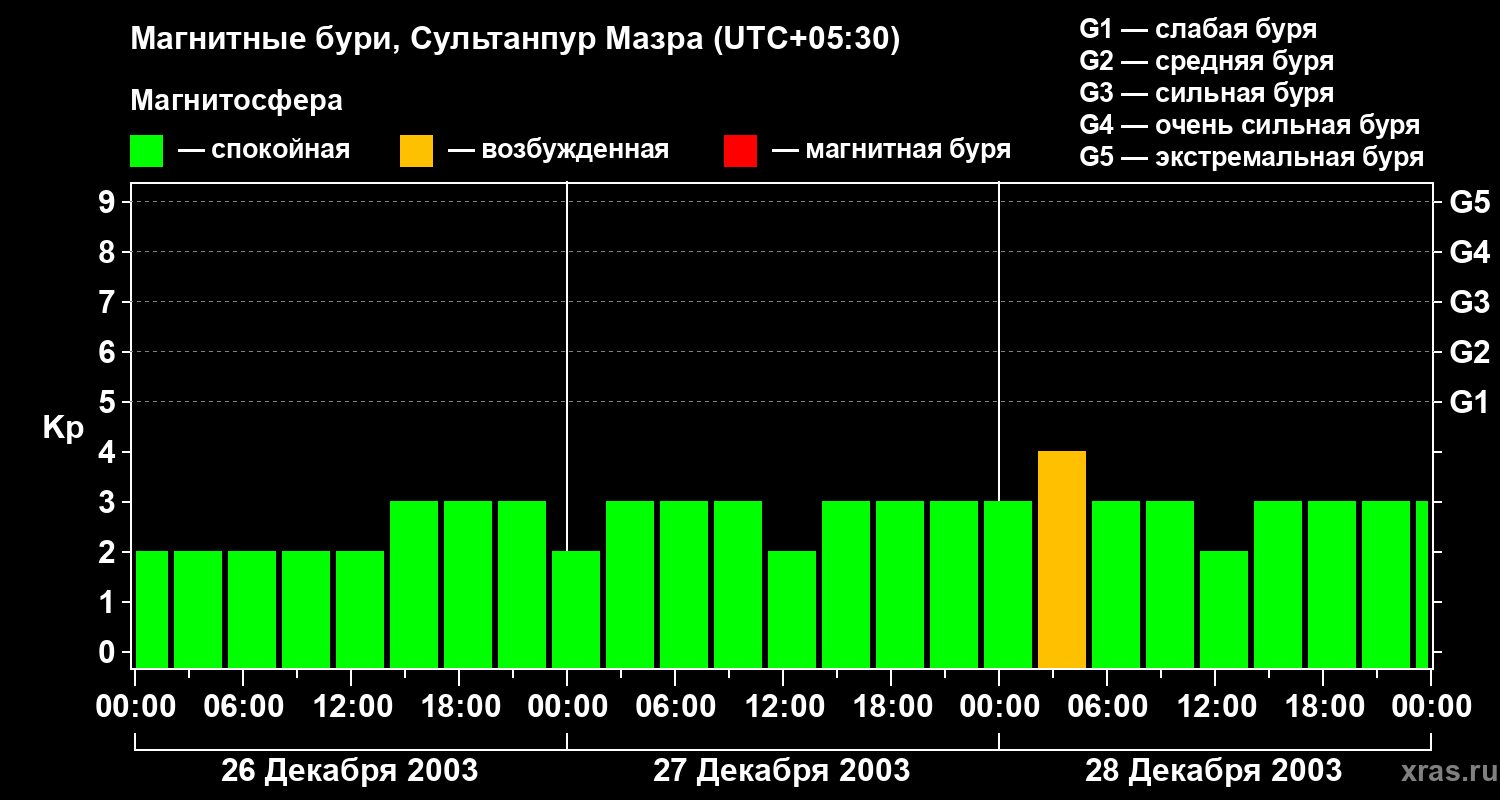The image size is (1500, 800).
Task: Click the 'Kp' axis label
Action: (x=63, y=428)
